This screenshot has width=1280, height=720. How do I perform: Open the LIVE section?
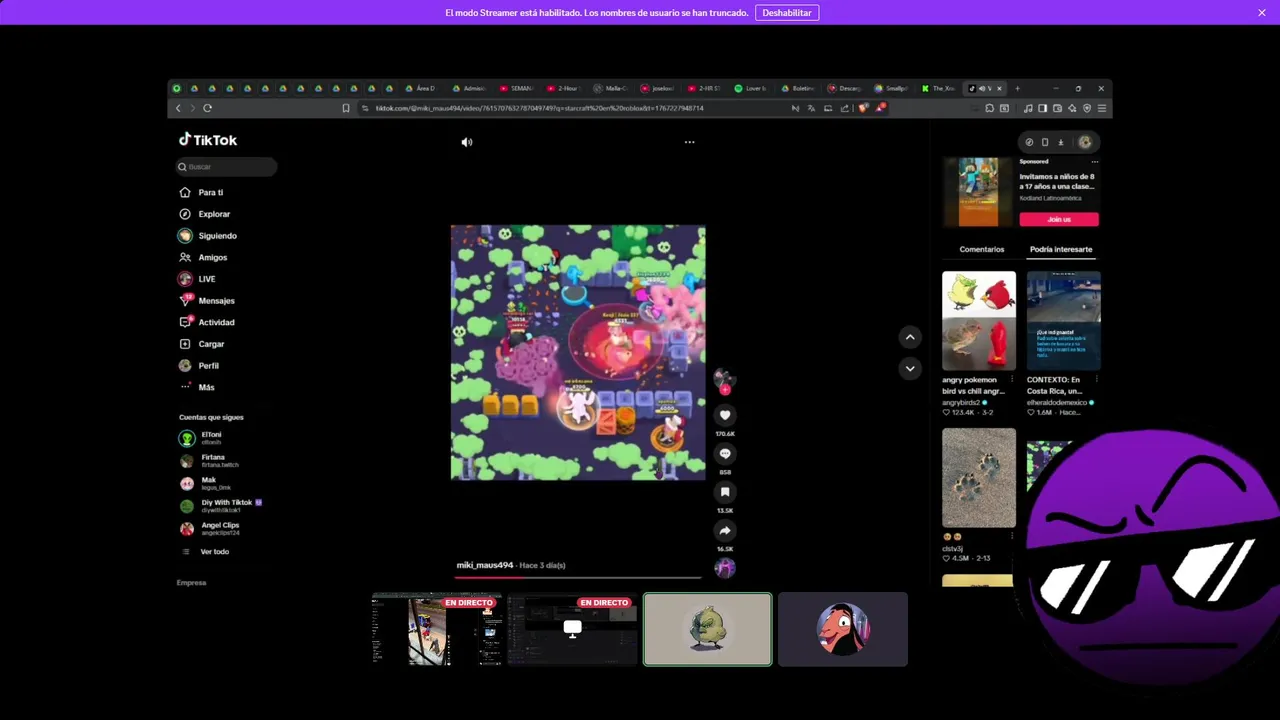tap(197, 279)
